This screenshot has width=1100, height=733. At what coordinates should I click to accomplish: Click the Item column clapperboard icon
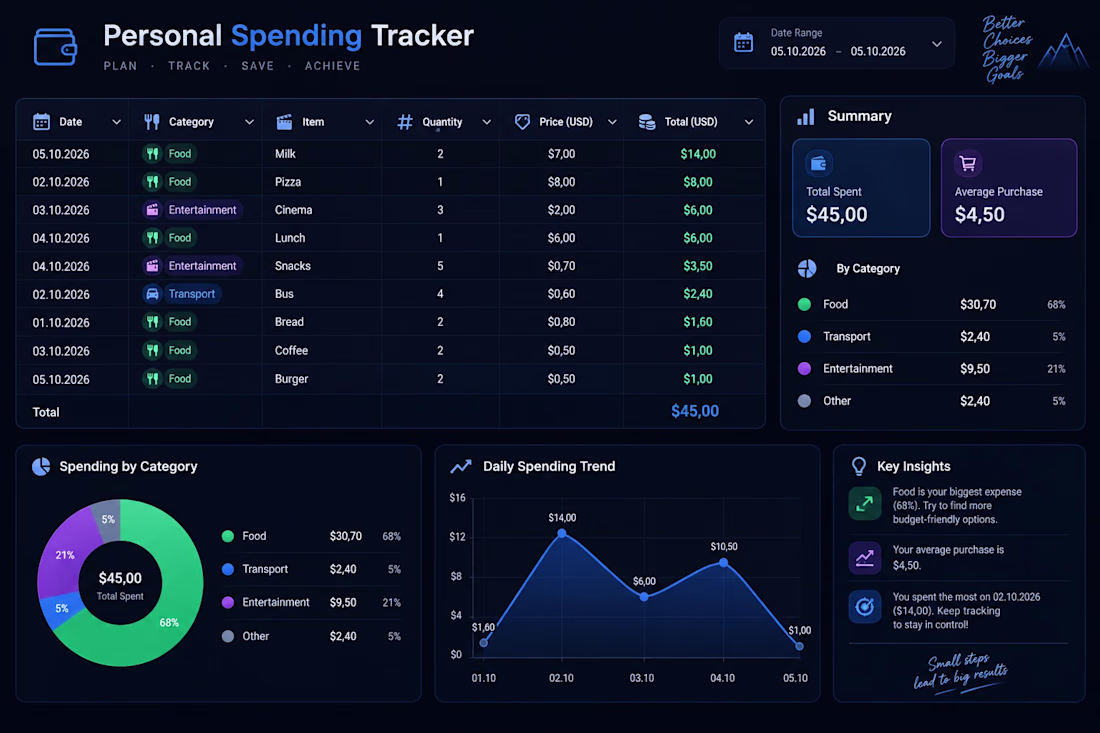[284, 122]
